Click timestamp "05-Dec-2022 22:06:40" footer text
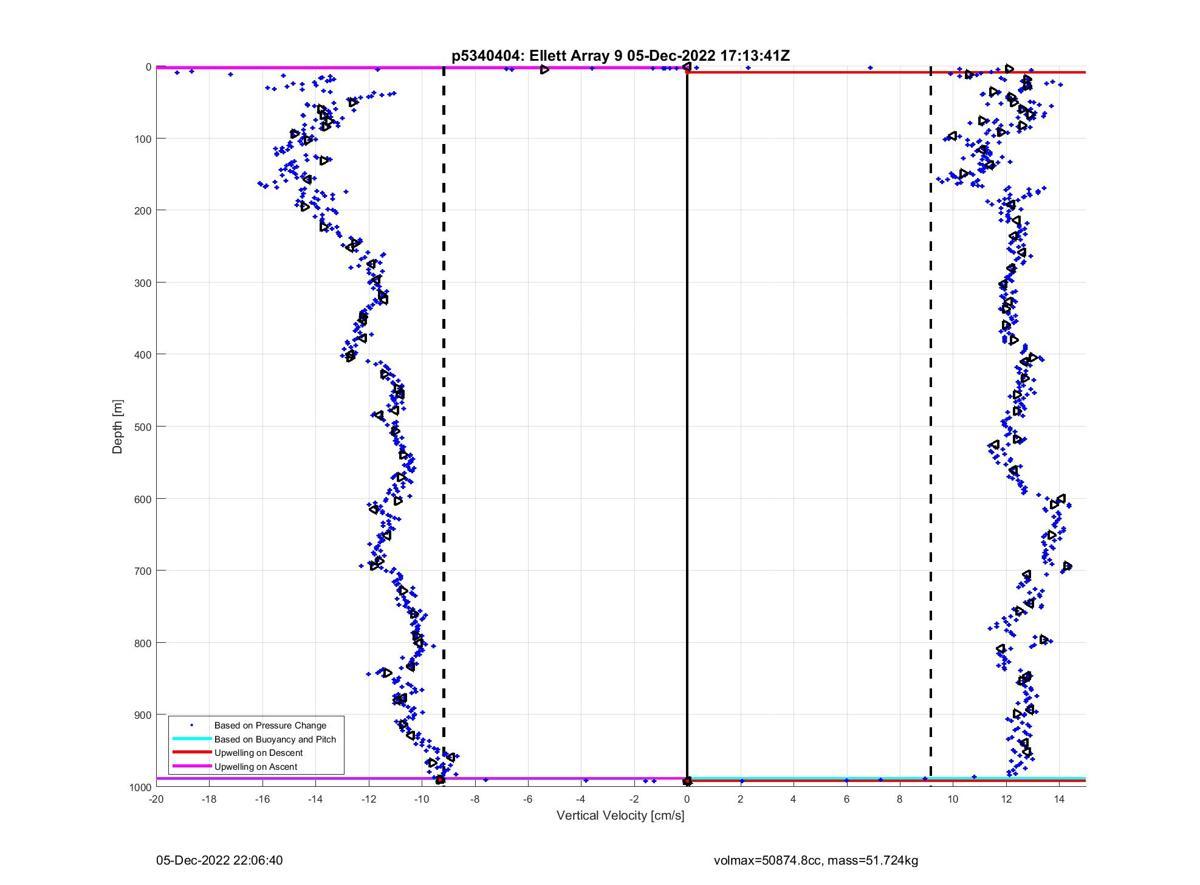Viewport: 1200px width, 885px height. click(219, 860)
